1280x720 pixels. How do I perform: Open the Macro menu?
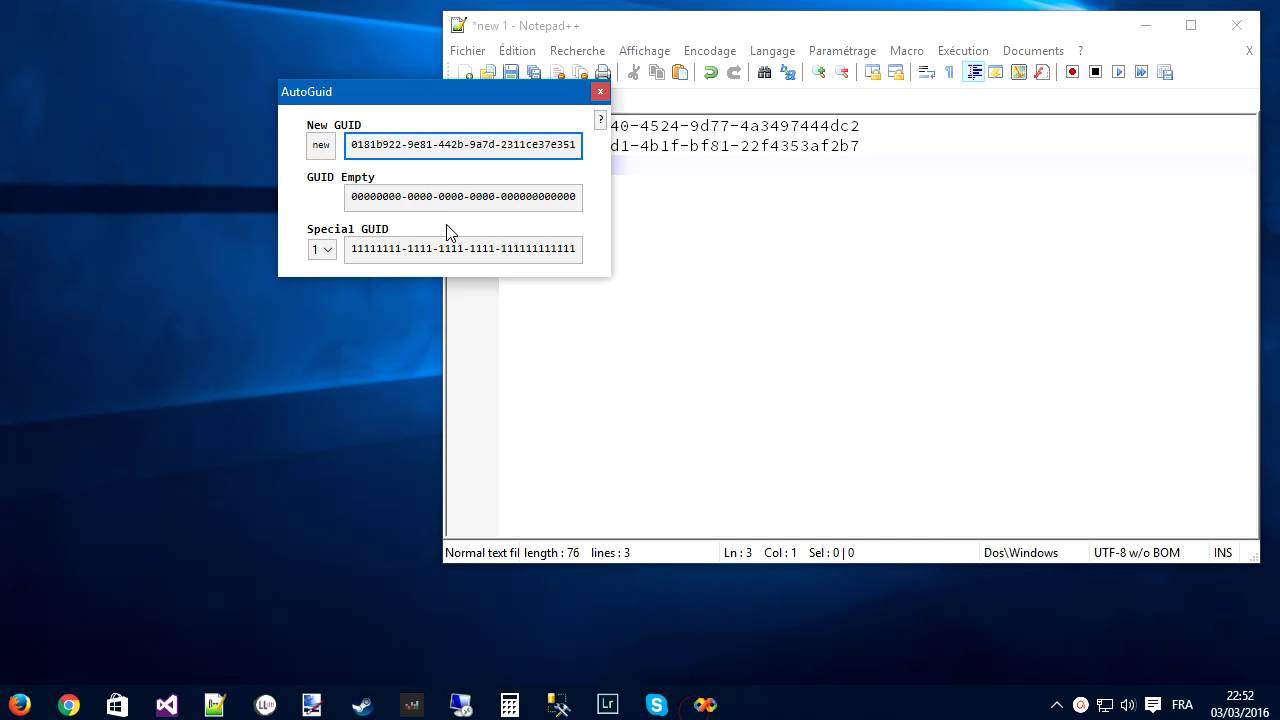tap(906, 51)
